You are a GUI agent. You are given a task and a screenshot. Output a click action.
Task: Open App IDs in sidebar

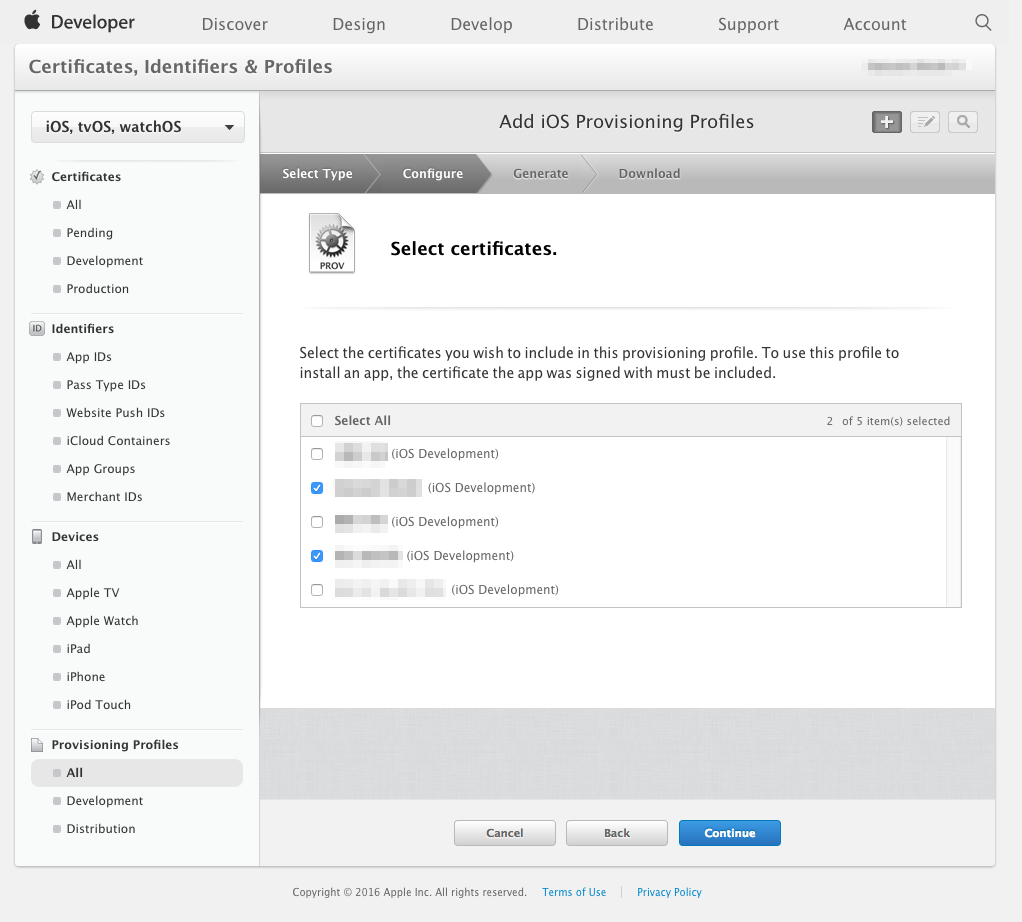point(89,356)
